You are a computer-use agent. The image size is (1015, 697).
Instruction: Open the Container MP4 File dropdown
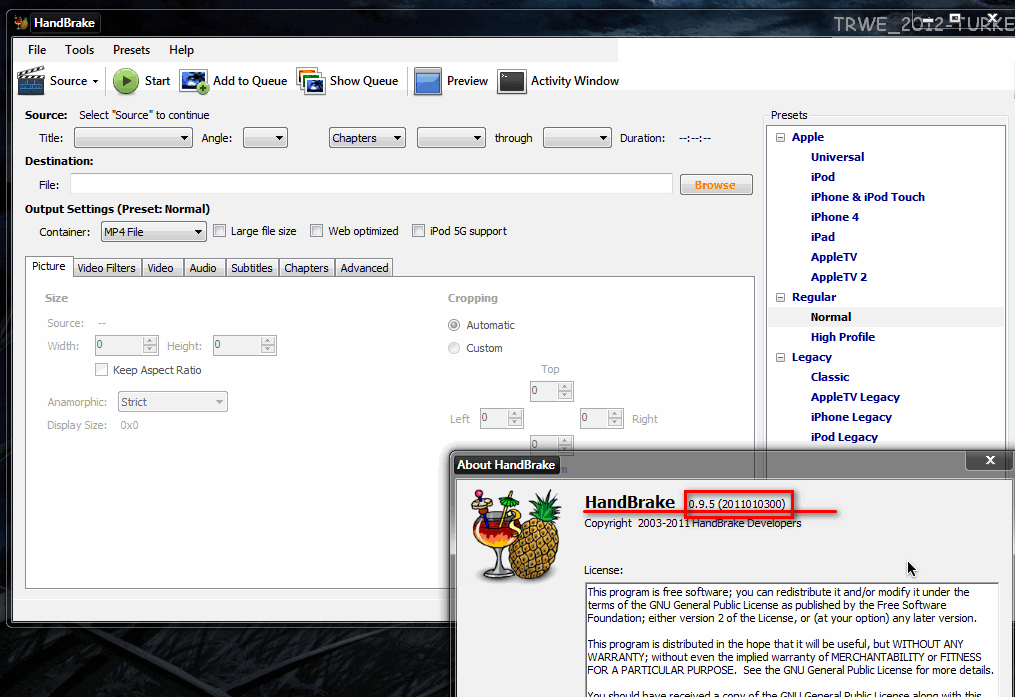pos(153,232)
